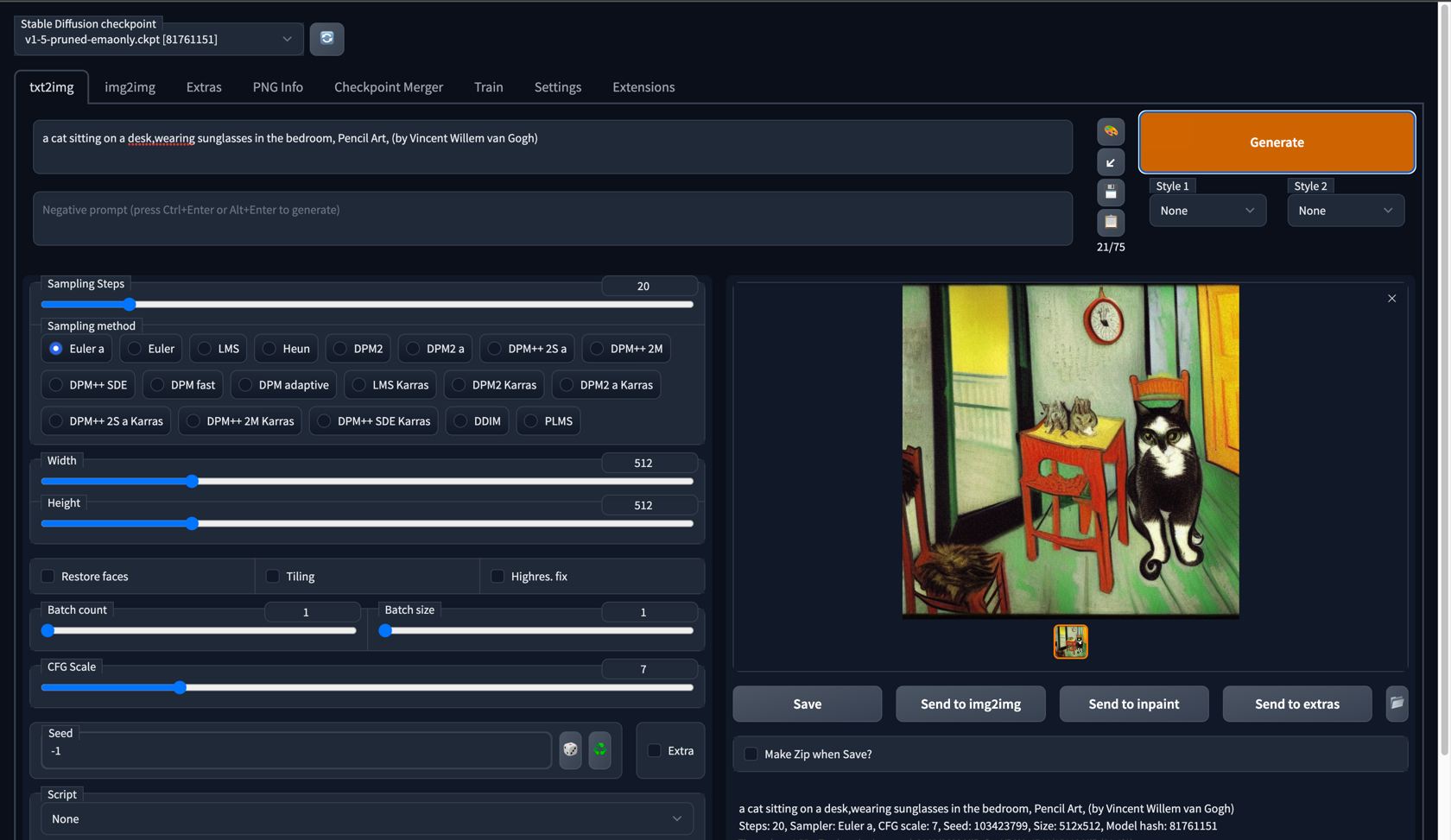Image resolution: width=1451 pixels, height=840 pixels.
Task: Click the Batch size slider handle
Action: coord(386,631)
